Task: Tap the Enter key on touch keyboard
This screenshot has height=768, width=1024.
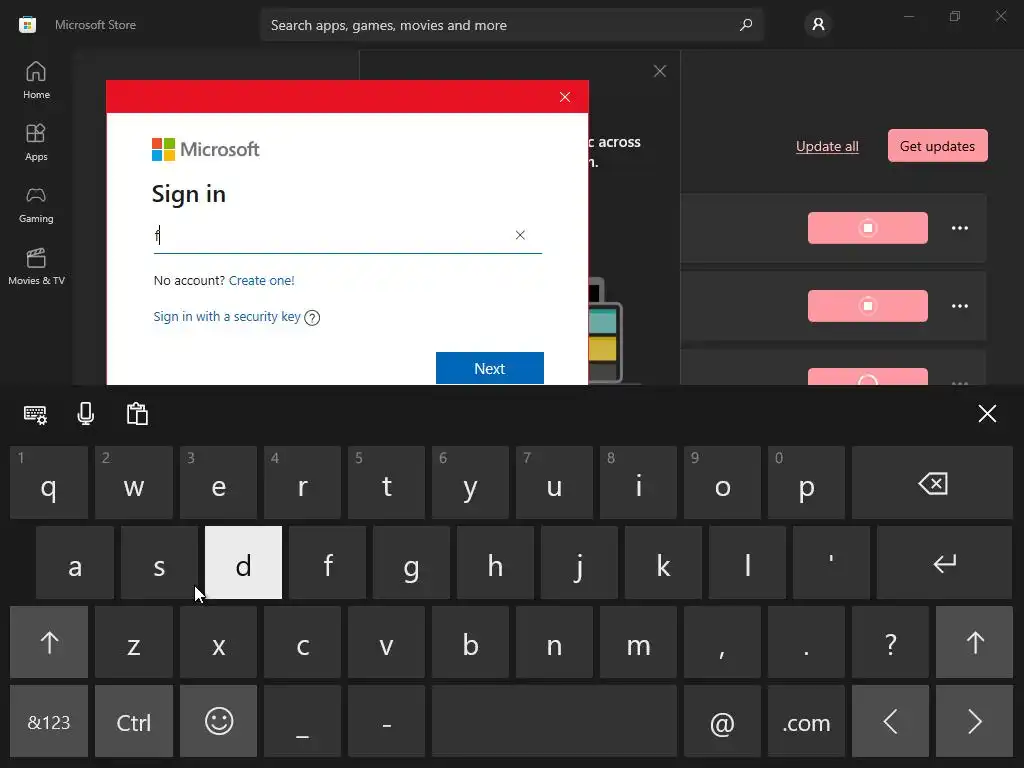Action: click(x=944, y=562)
